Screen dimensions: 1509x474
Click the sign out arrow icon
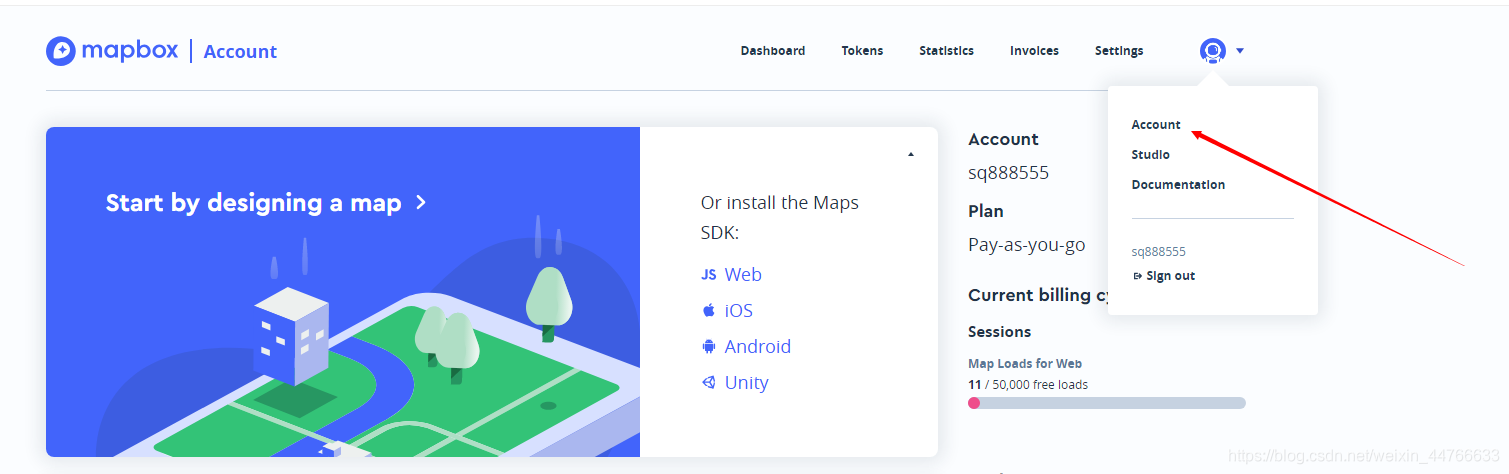[1137, 276]
